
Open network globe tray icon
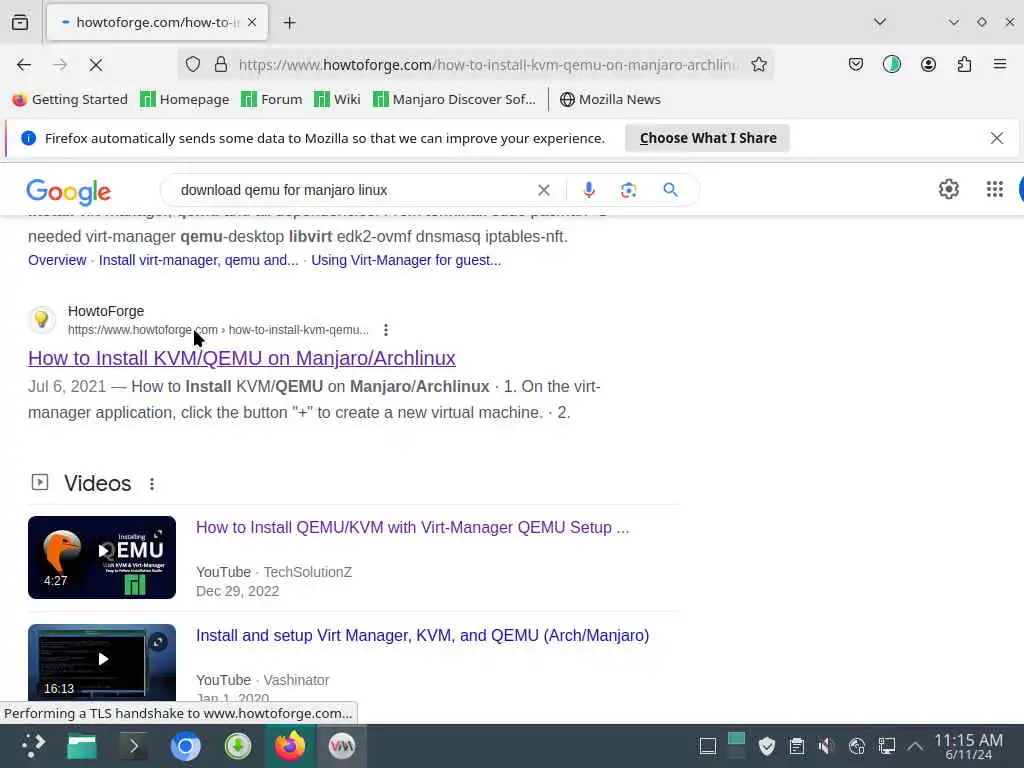(856, 746)
